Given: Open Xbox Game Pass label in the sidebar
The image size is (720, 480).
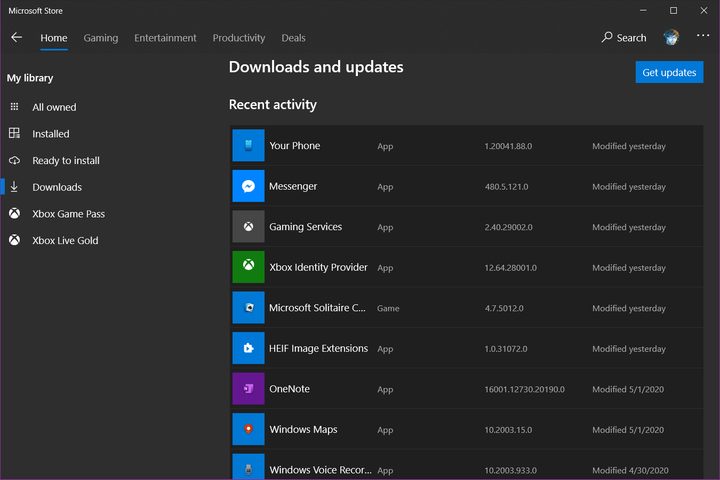Looking at the screenshot, I should click(68, 214).
